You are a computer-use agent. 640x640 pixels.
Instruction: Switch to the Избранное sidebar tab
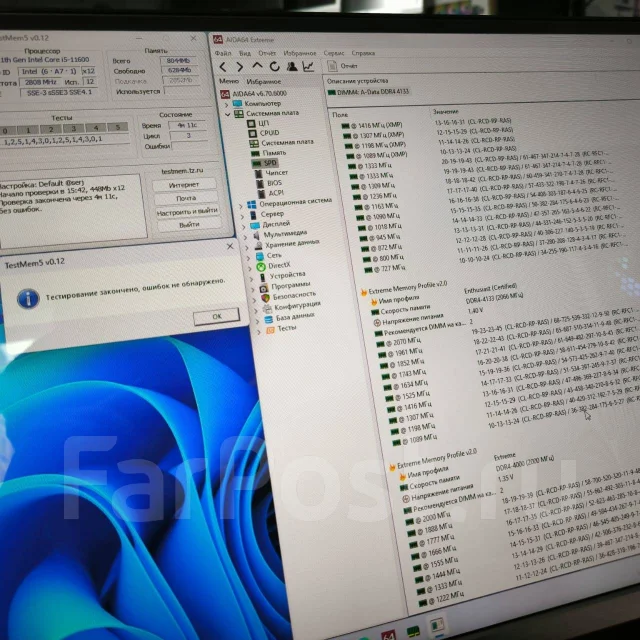click(263, 81)
